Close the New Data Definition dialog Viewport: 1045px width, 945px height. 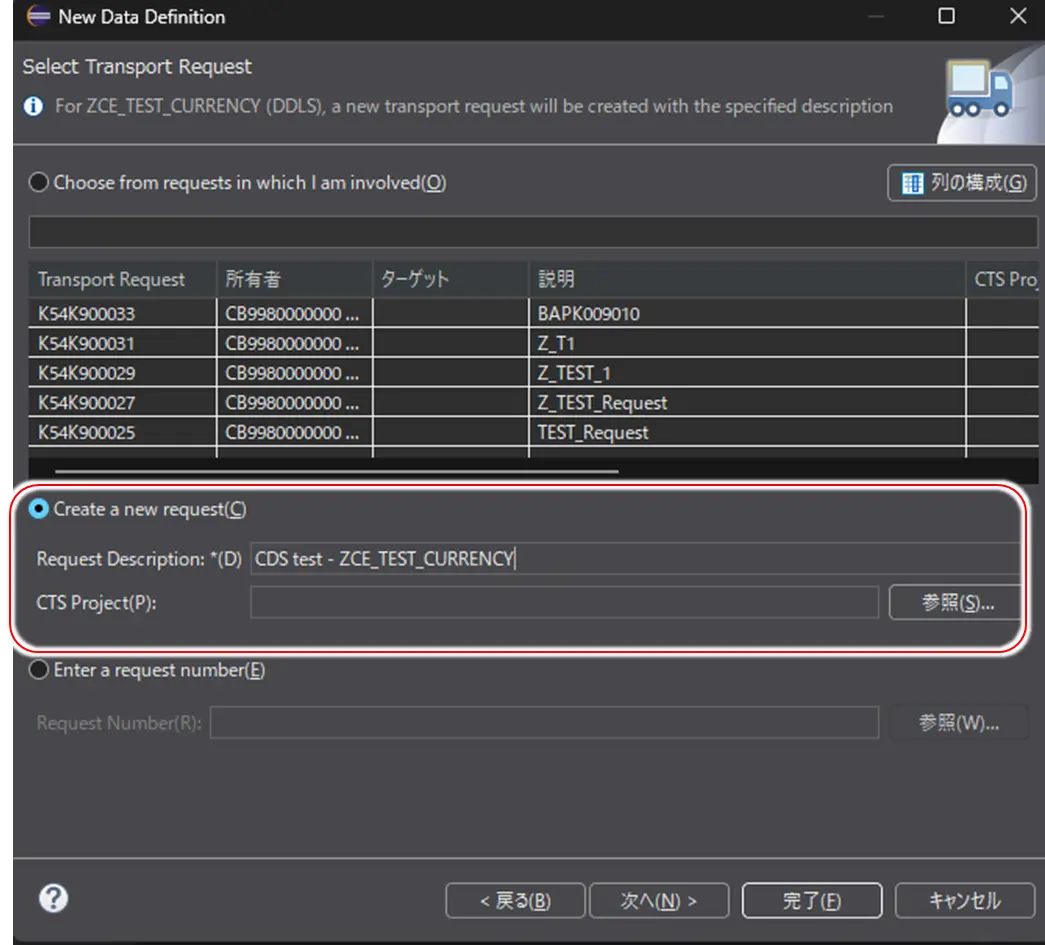tap(1018, 16)
